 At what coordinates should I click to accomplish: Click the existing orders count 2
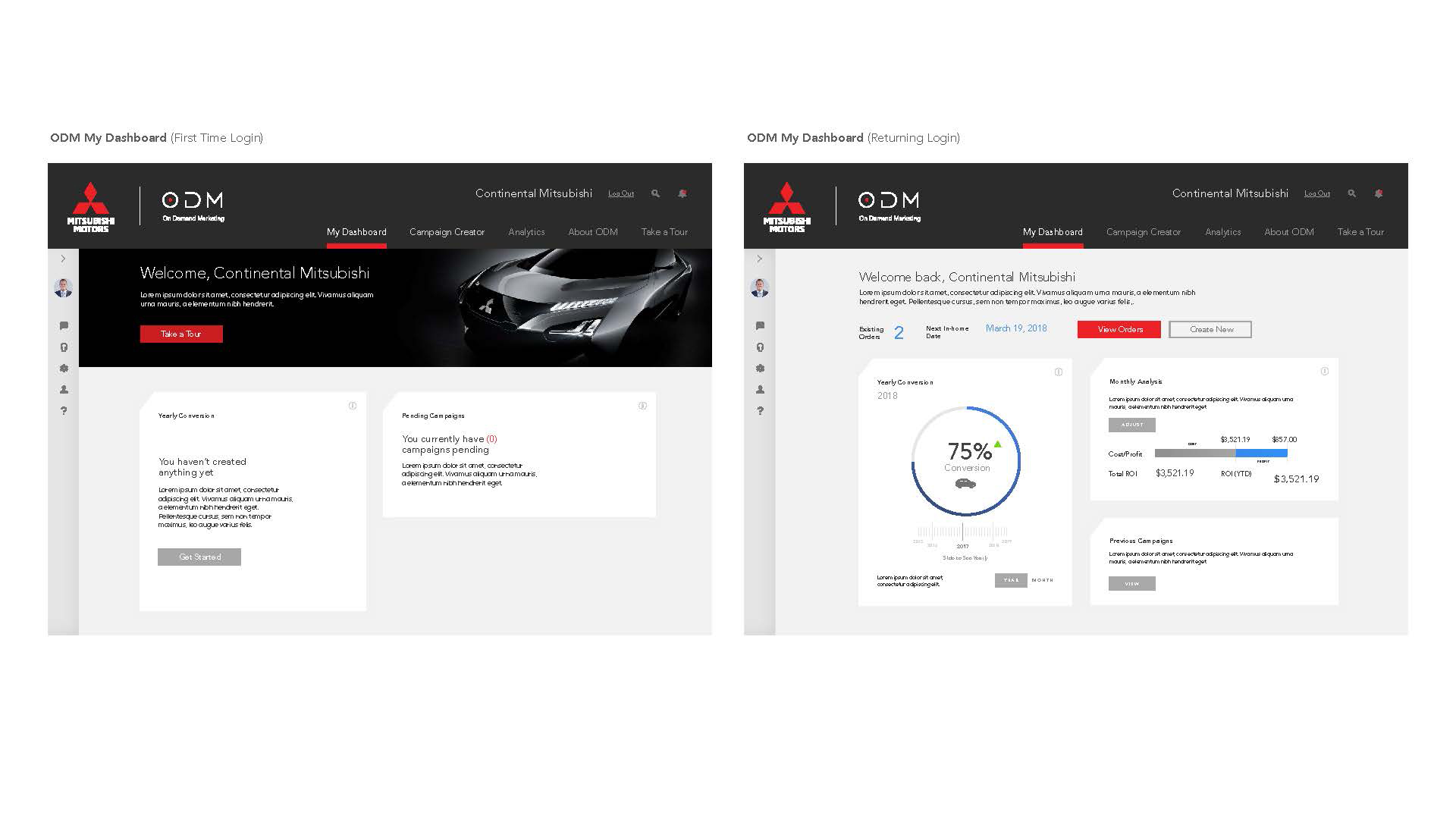tap(899, 333)
